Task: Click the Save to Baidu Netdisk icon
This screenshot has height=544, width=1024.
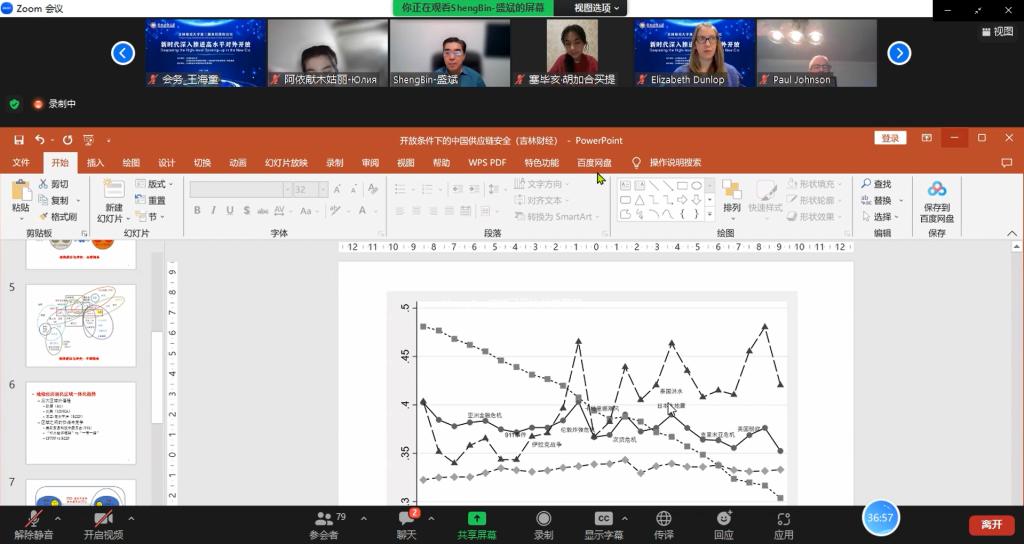Action: point(937,190)
